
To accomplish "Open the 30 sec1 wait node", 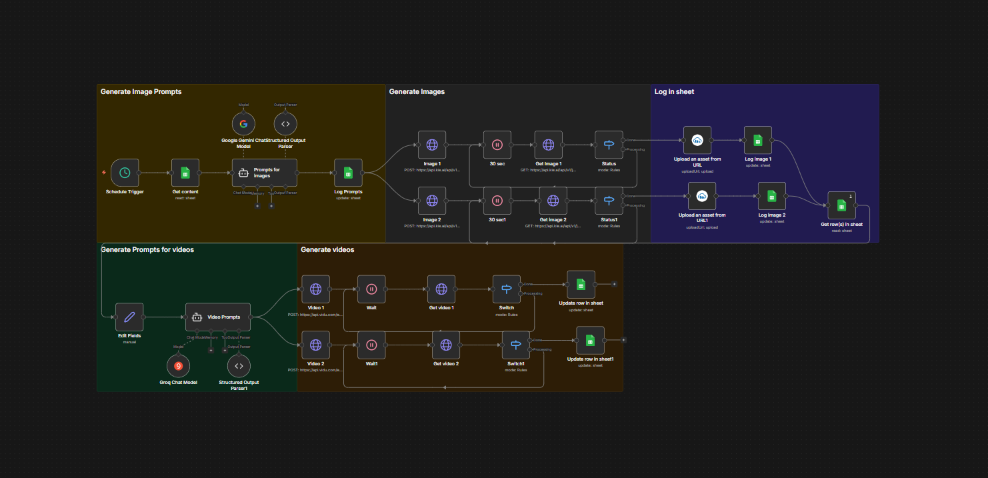I will [x=497, y=200].
